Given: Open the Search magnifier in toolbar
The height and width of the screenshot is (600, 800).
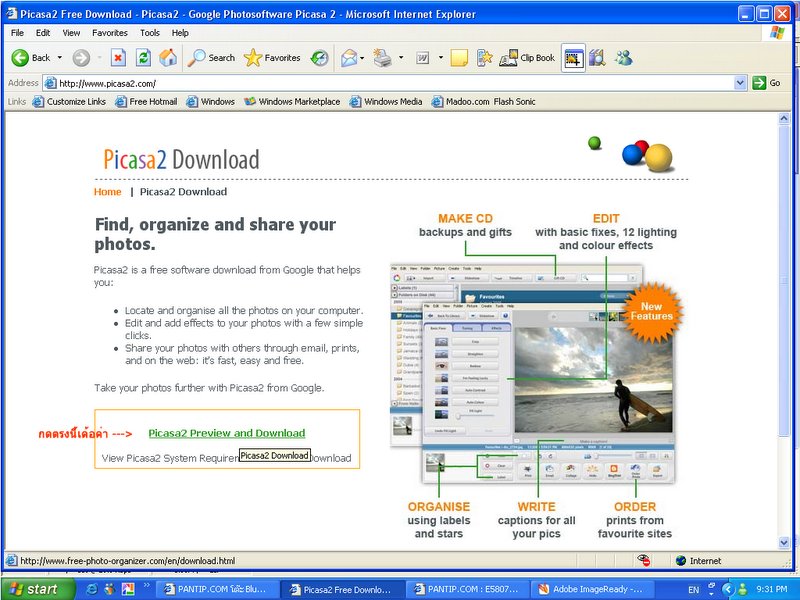Looking at the screenshot, I should point(211,58).
